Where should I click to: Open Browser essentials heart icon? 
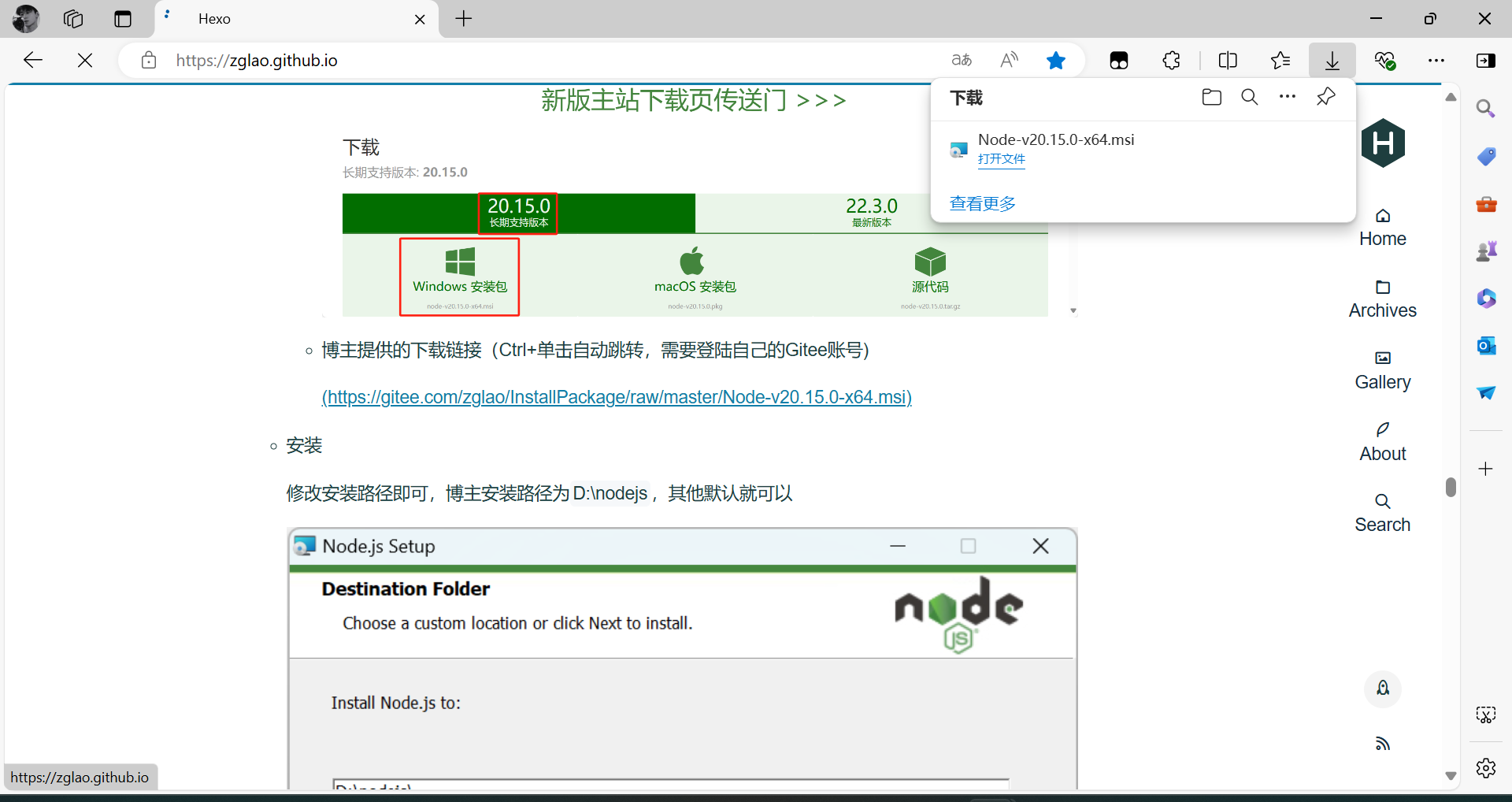[1385, 60]
